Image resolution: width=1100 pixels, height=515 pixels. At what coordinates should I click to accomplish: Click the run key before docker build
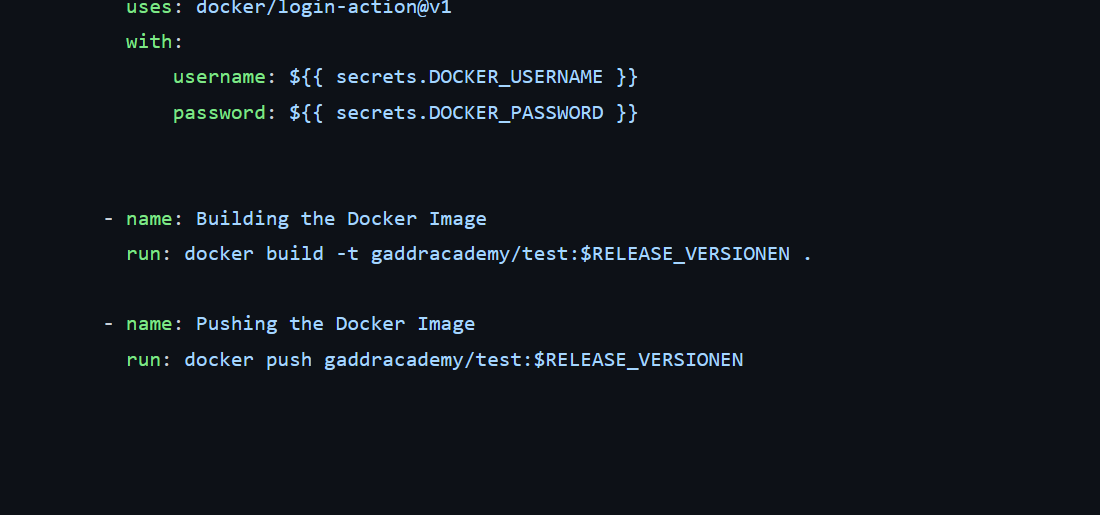point(143,254)
